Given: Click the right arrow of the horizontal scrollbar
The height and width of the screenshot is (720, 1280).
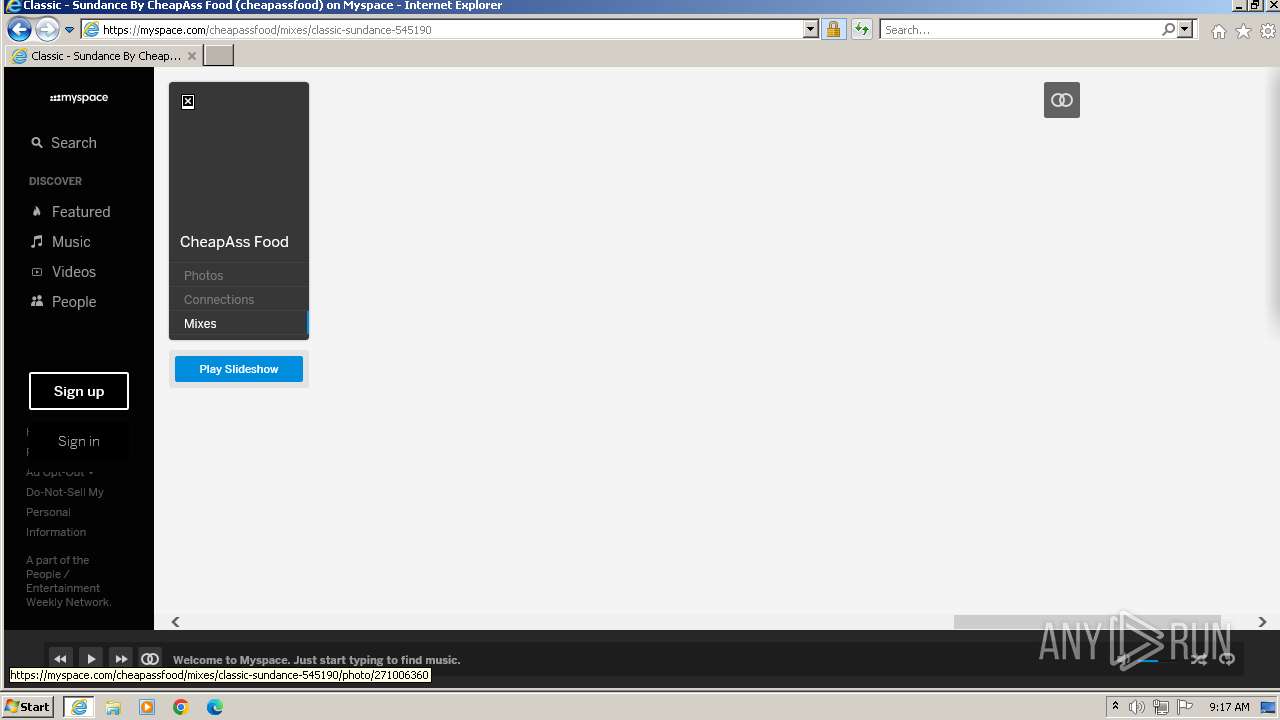Looking at the screenshot, I should (1262, 622).
